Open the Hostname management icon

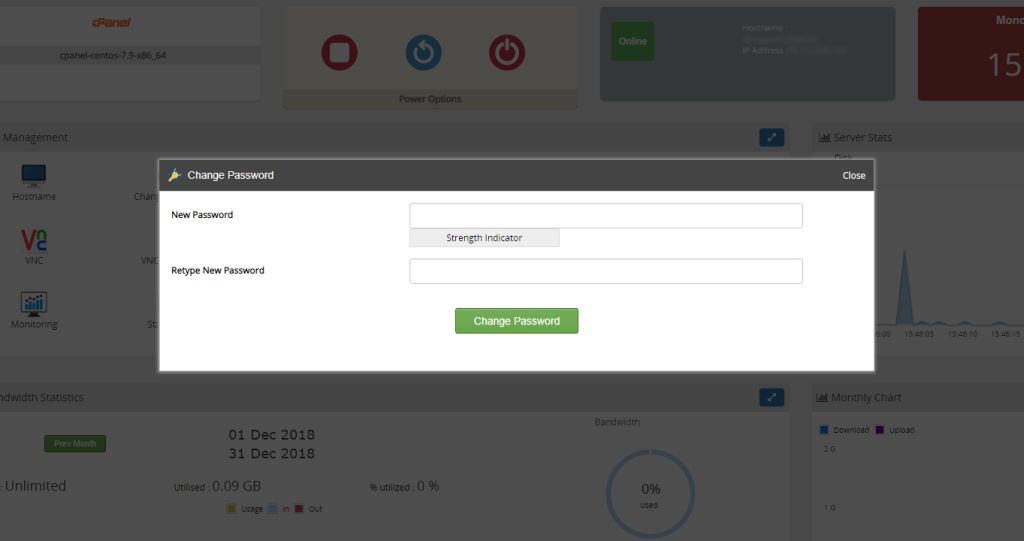tap(34, 177)
